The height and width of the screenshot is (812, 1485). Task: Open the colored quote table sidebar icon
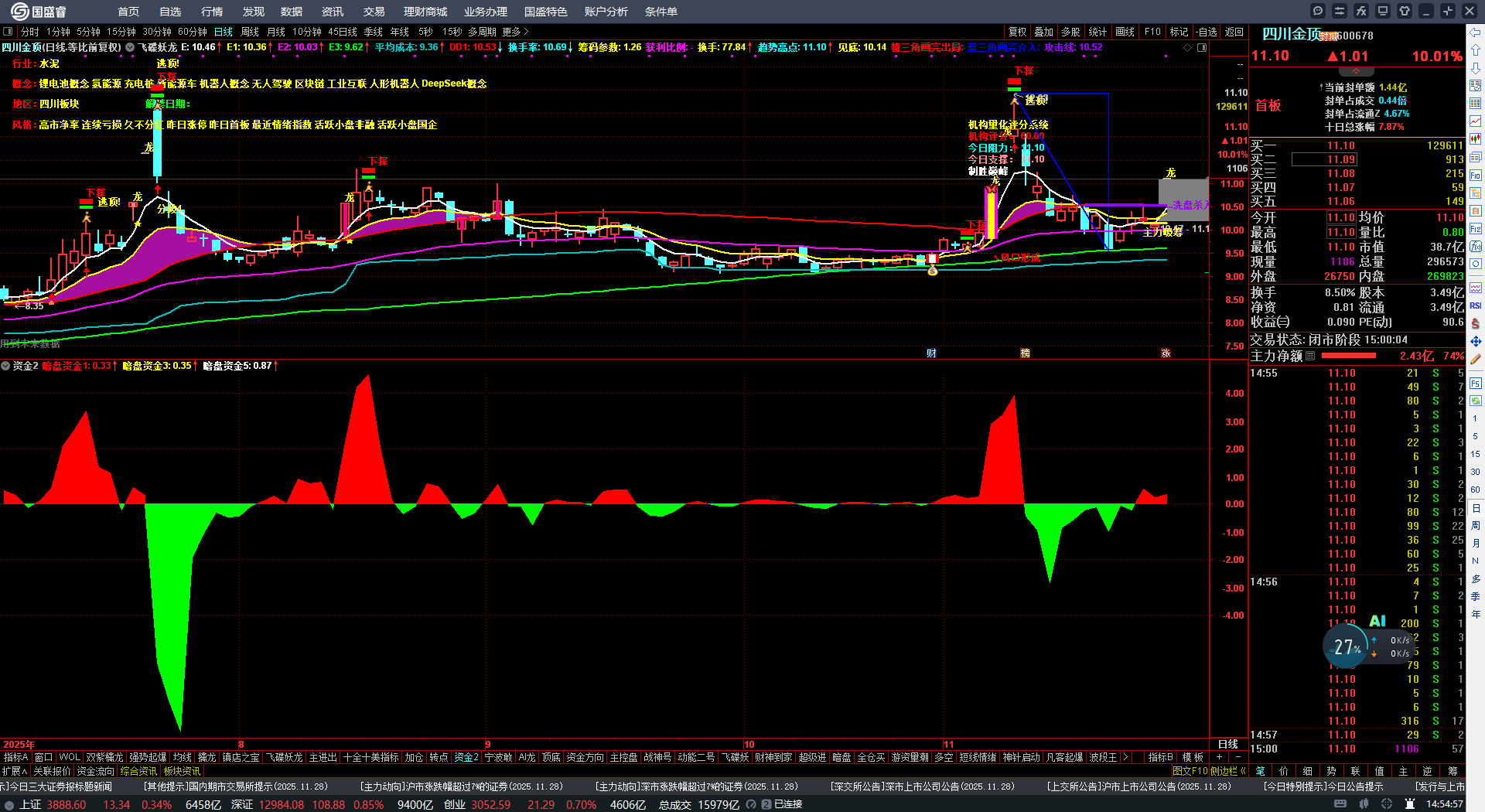(x=1476, y=103)
